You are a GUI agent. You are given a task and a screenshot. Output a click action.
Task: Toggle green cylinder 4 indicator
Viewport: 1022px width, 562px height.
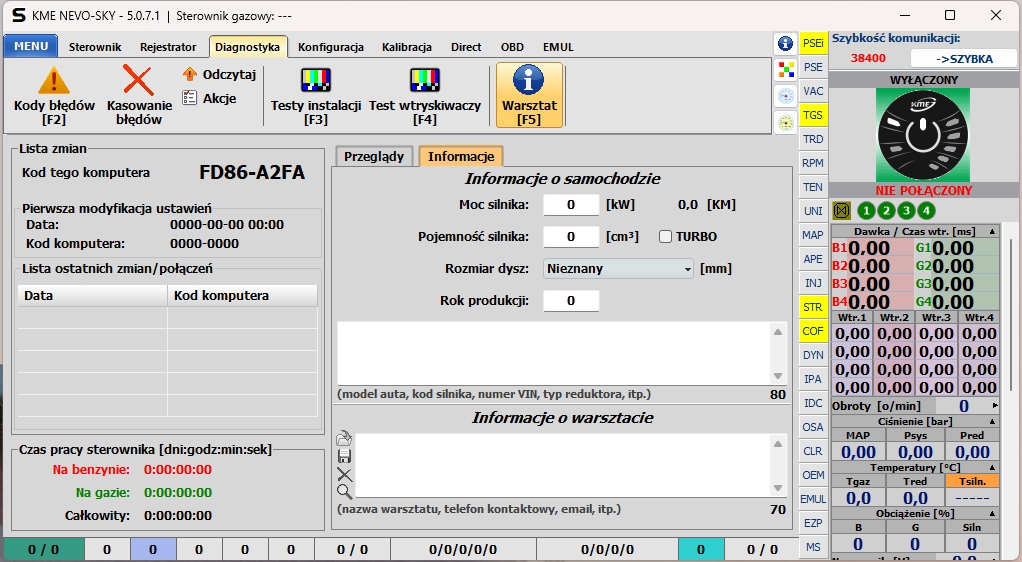(926, 210)
